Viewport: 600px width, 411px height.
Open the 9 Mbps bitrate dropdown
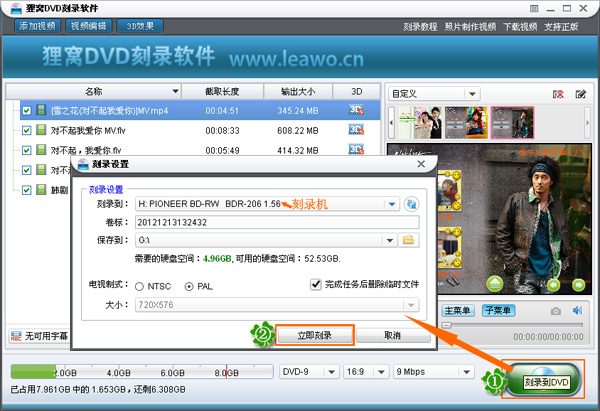pos(466,372)
